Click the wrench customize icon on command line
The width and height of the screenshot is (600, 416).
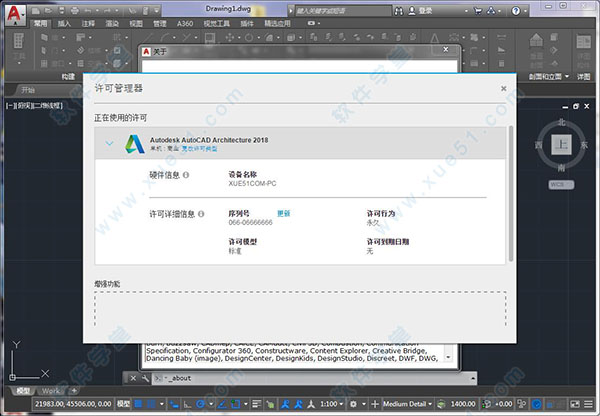145,378
